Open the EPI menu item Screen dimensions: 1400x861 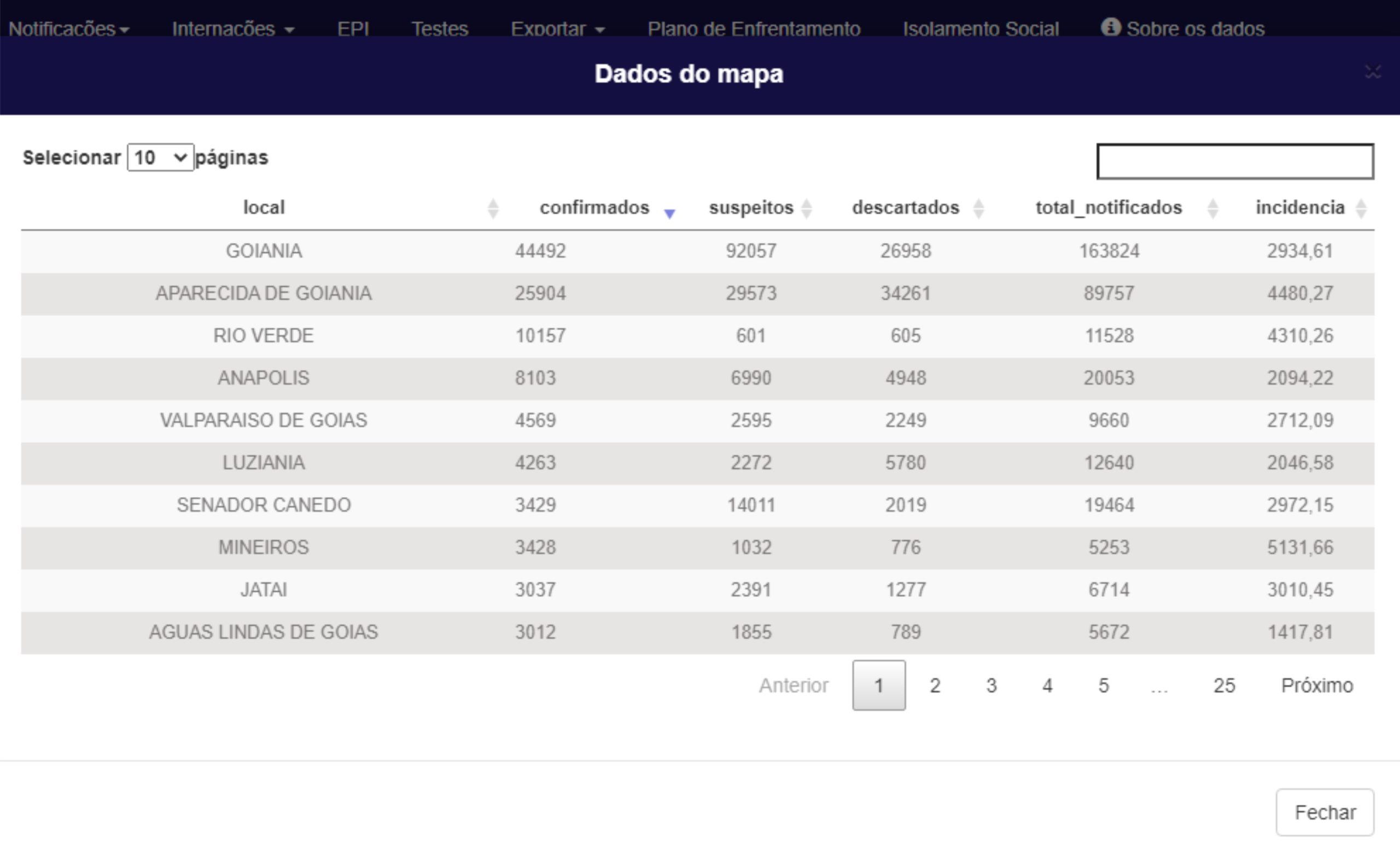pyautogui.click(x=353, y=28)
